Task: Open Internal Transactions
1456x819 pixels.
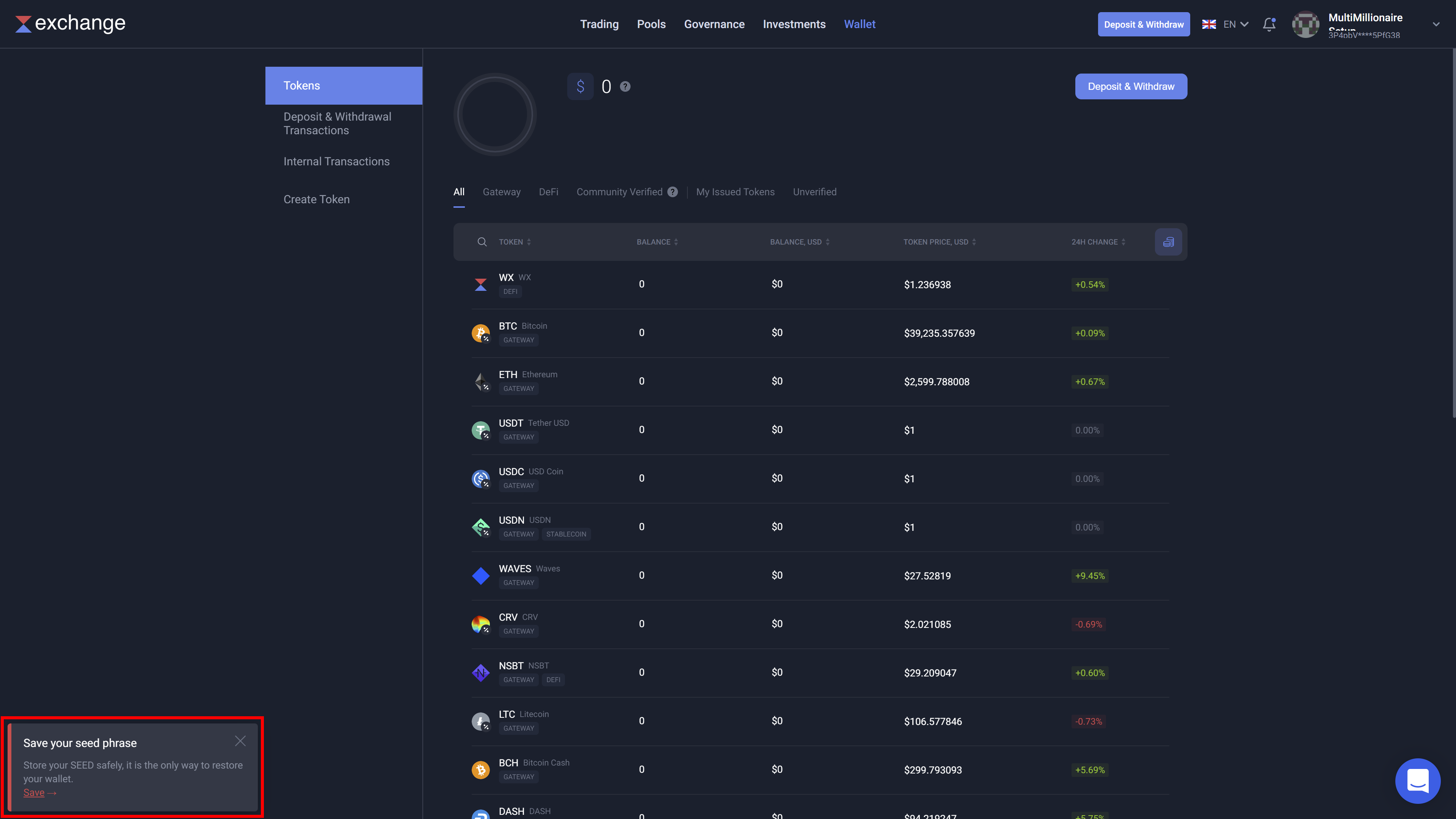Action: pyautogui.click(x=336, y=162)
